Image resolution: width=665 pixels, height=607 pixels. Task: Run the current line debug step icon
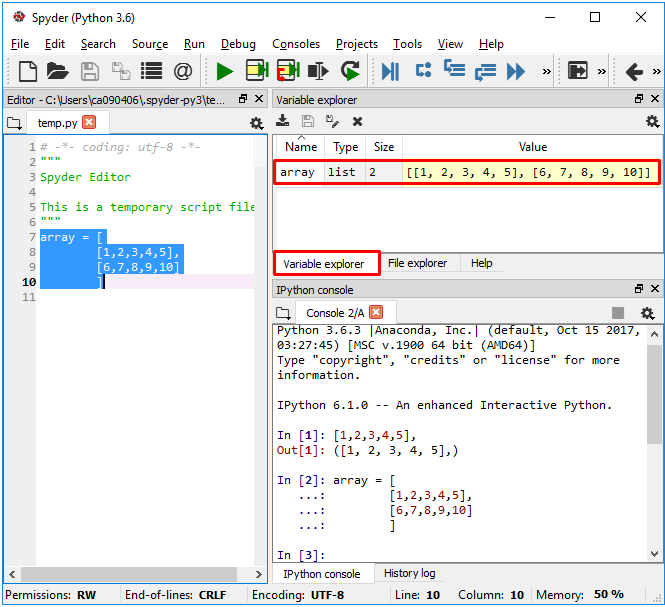423,70
